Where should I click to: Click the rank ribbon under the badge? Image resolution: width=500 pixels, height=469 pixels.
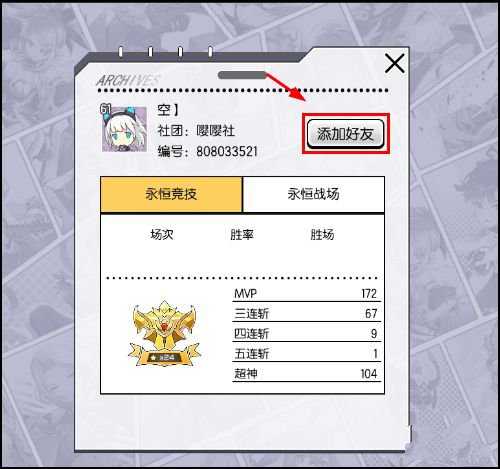(x=164, y=356)
